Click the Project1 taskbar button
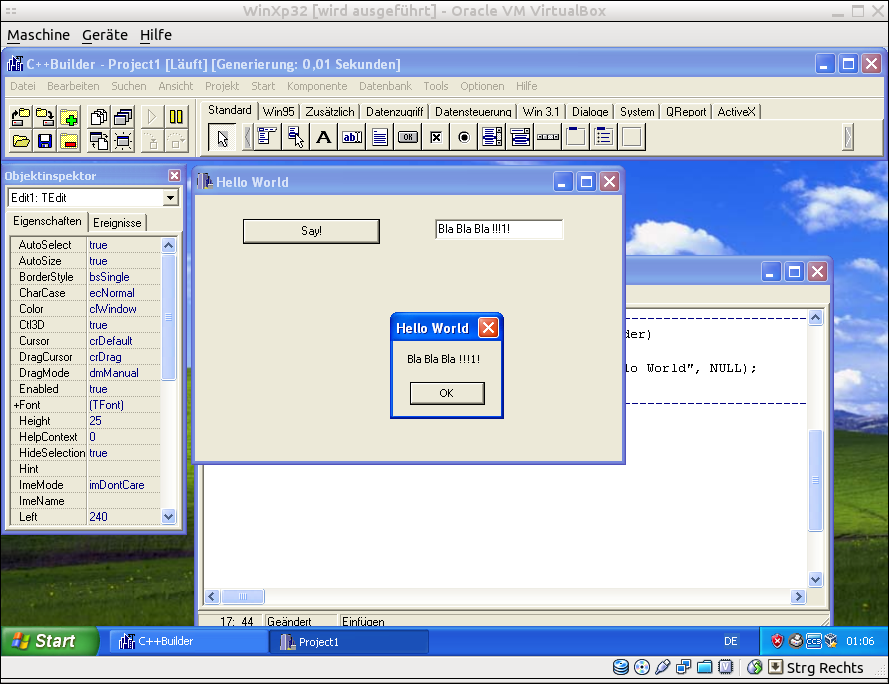This screenshot has width=889, height=684. click(x=349, y=641)
